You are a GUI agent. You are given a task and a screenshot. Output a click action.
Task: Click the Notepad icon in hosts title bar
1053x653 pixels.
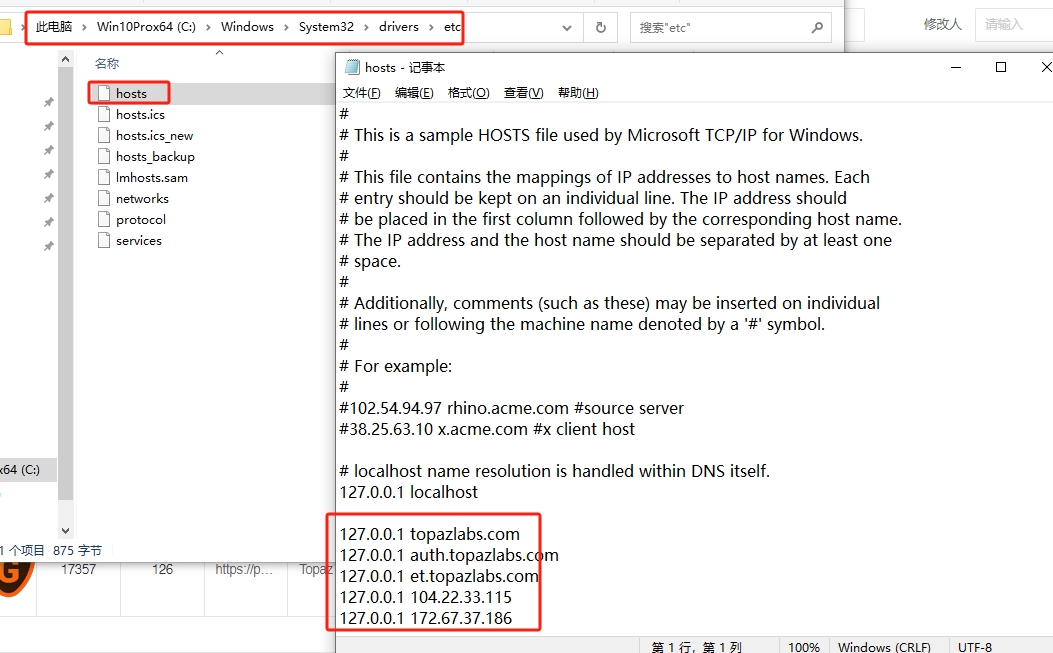click(x=352, y=67)
